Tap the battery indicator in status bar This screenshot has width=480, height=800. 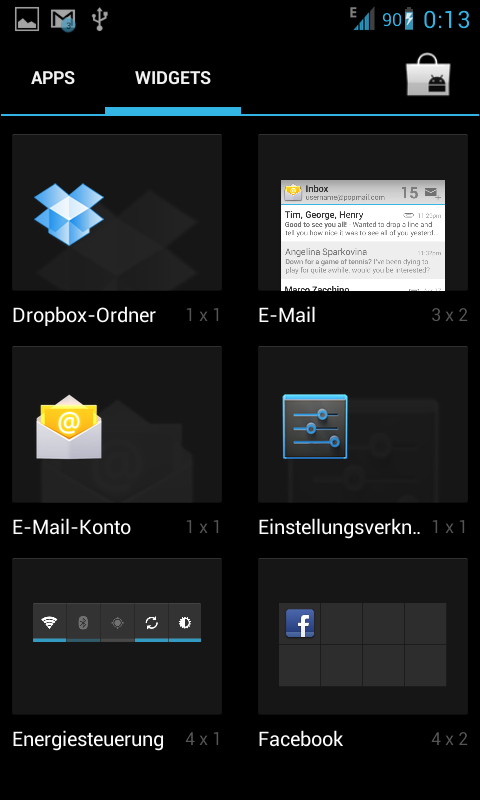click(409, 19)
